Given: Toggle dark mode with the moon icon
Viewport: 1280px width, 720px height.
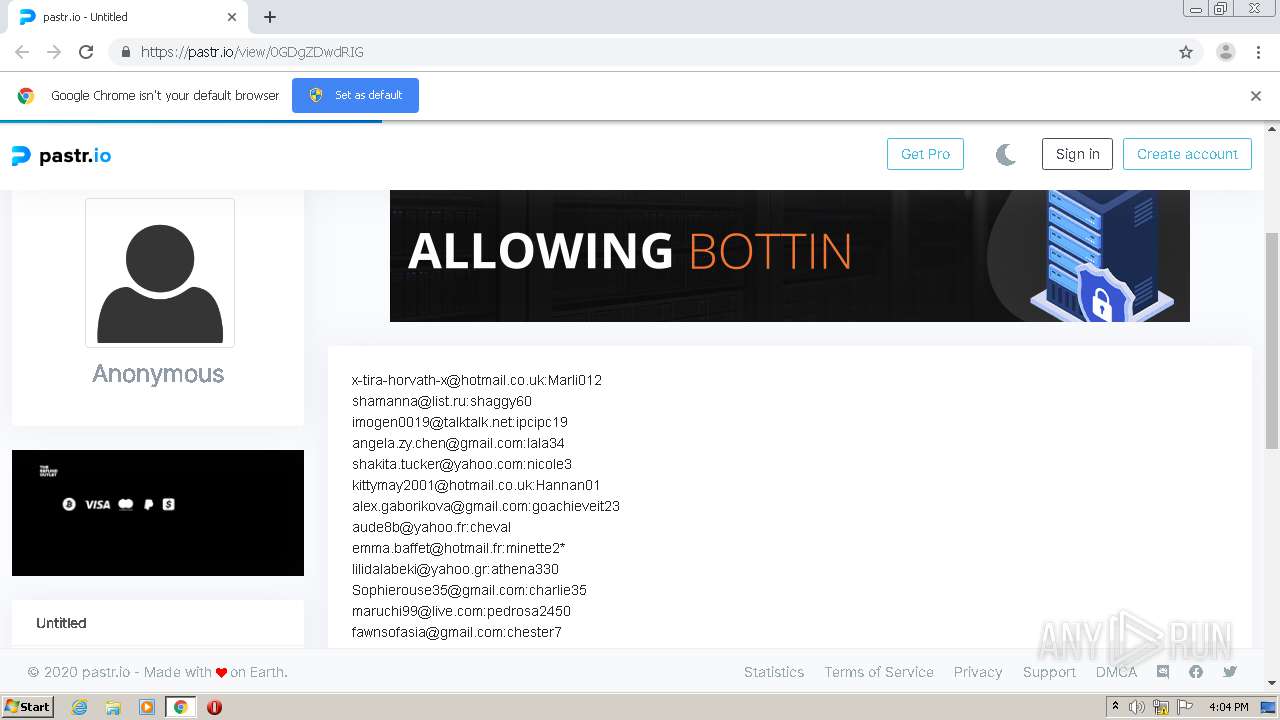Looking at the screenshot, I should [1006, 154].
